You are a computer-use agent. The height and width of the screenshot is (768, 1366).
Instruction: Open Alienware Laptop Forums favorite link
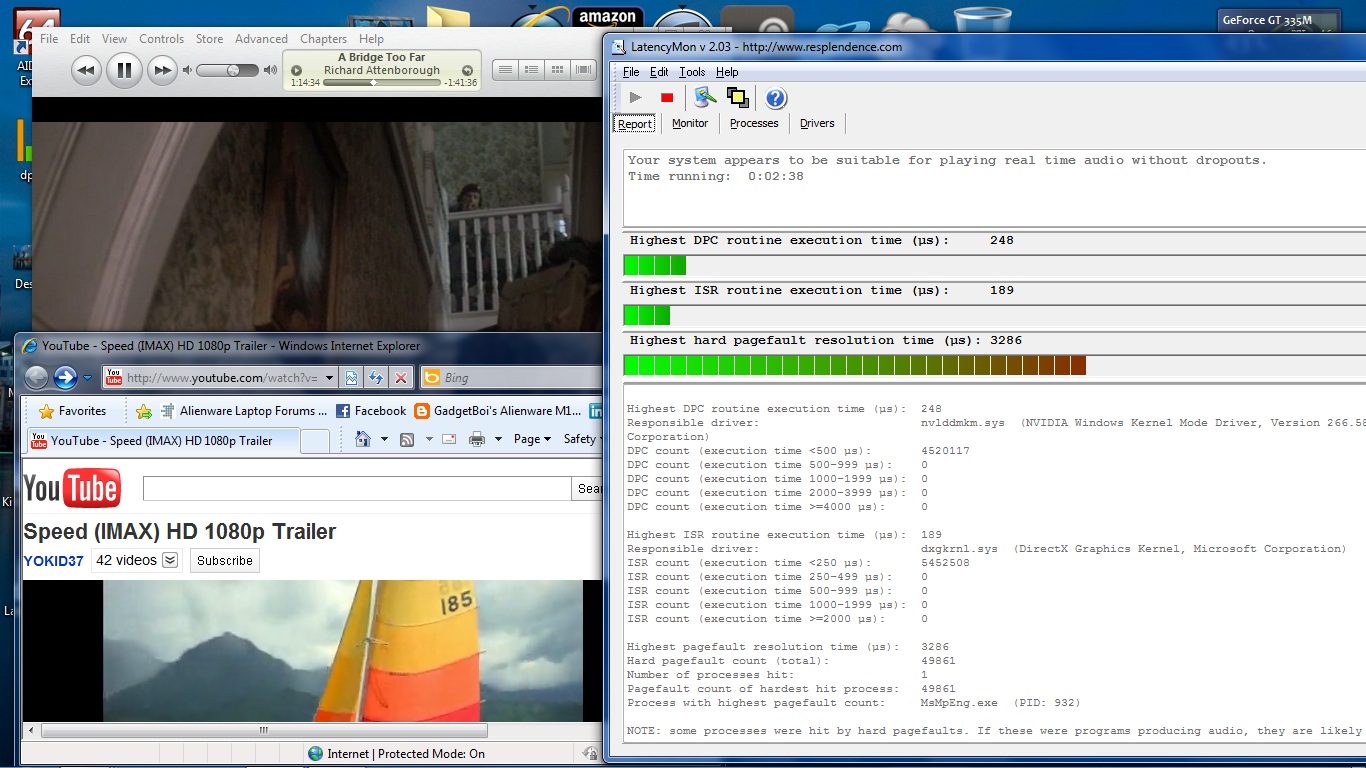click(243, 411)
